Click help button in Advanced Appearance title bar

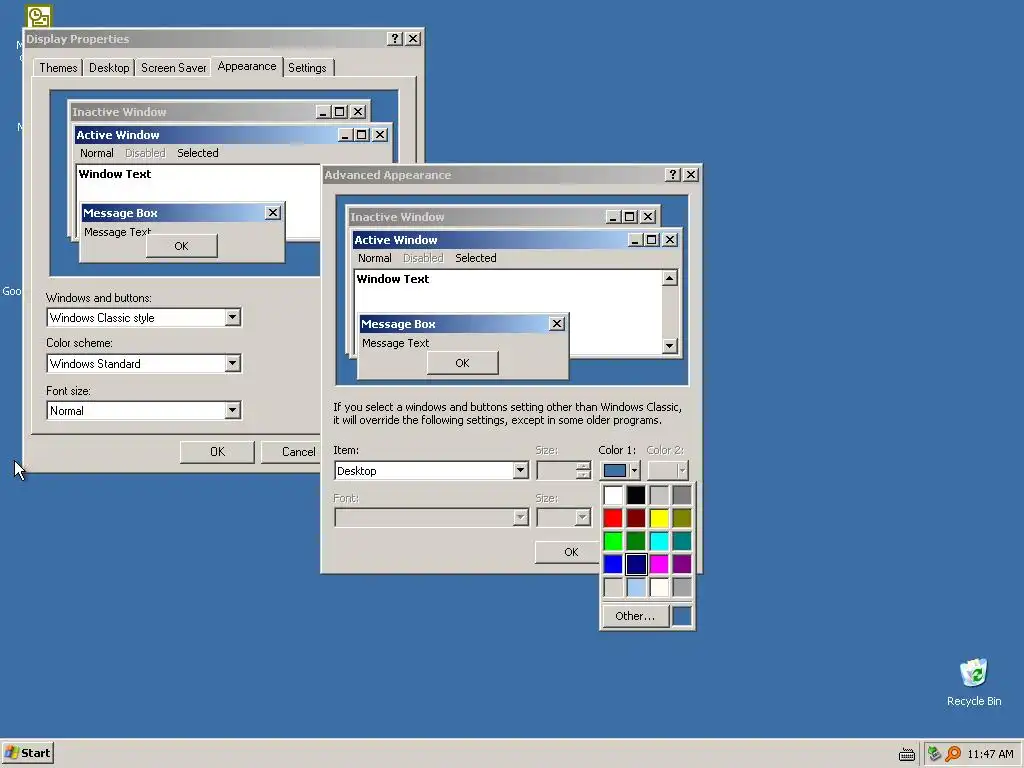coord(672,174)
